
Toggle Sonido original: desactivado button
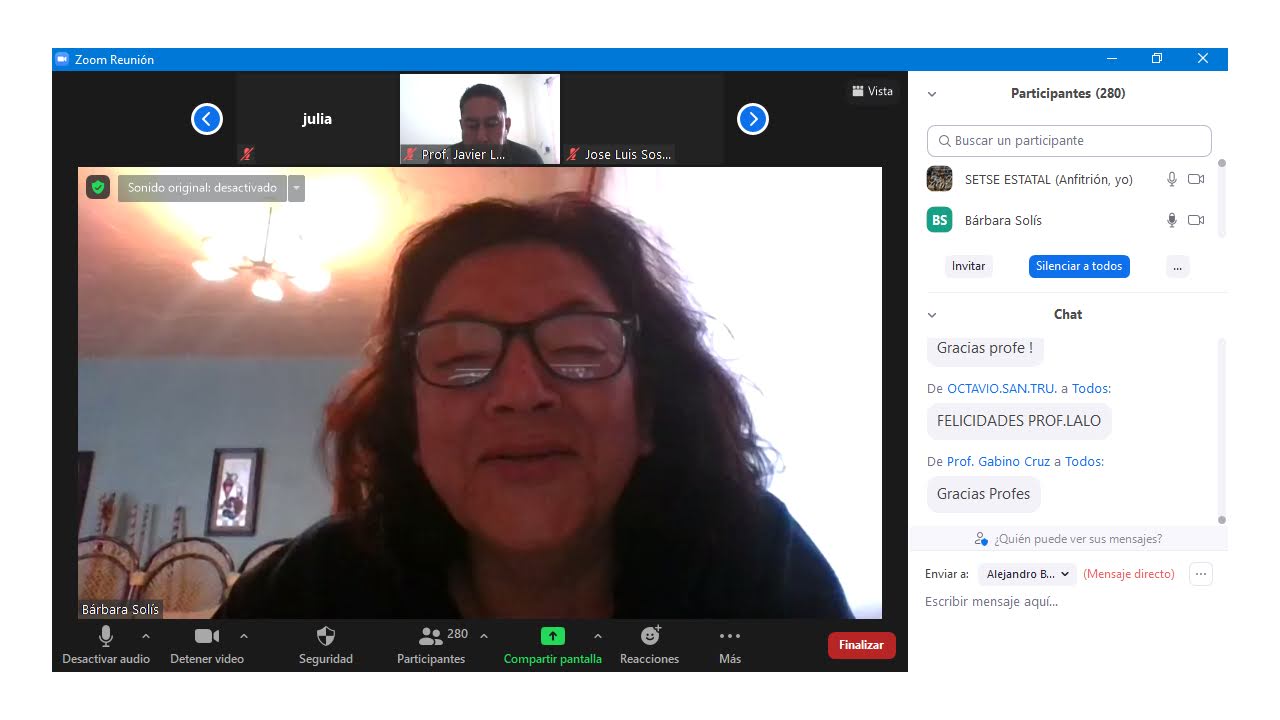tap(202, 188)
